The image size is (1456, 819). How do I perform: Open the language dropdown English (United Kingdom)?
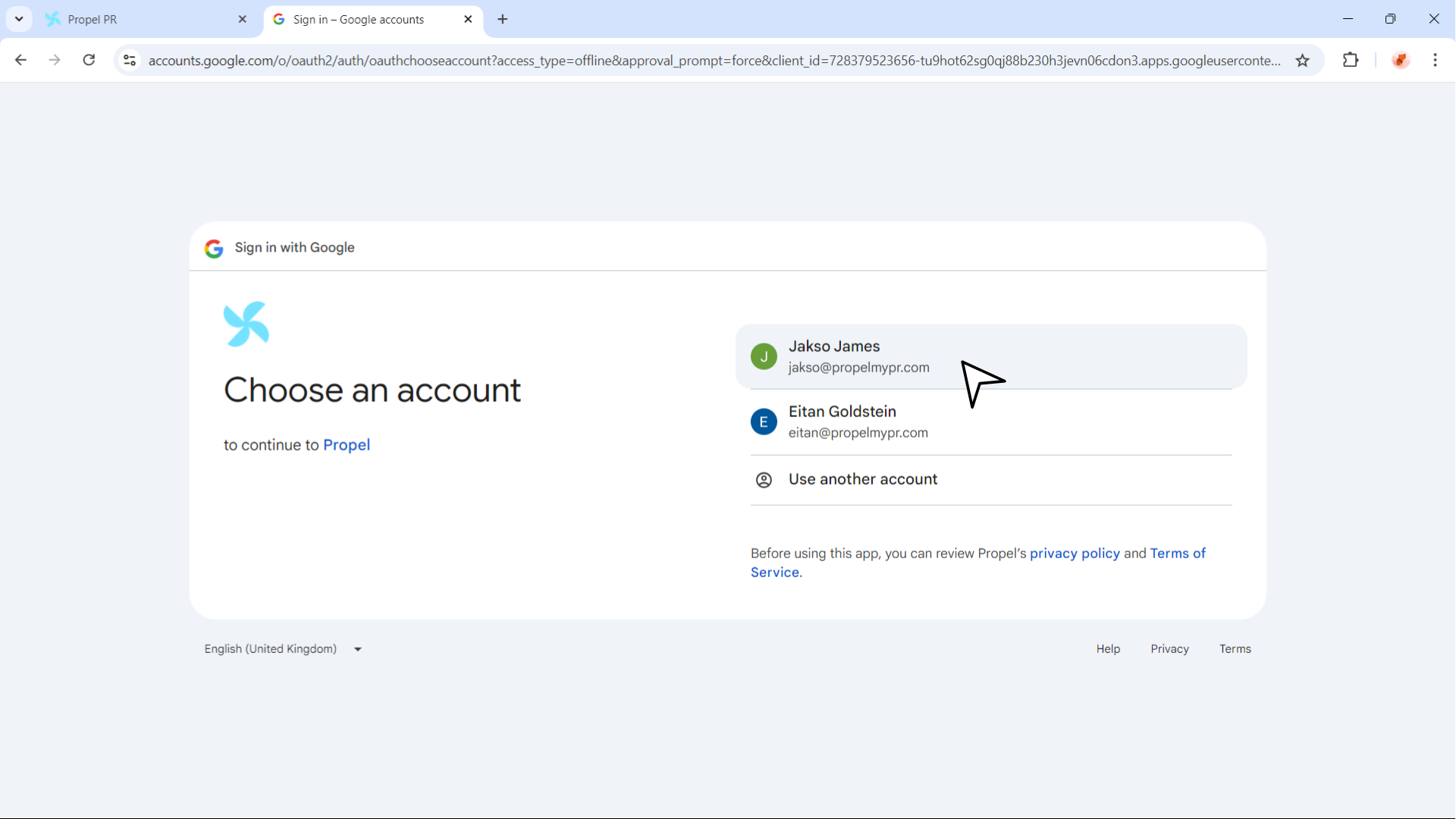283,649
